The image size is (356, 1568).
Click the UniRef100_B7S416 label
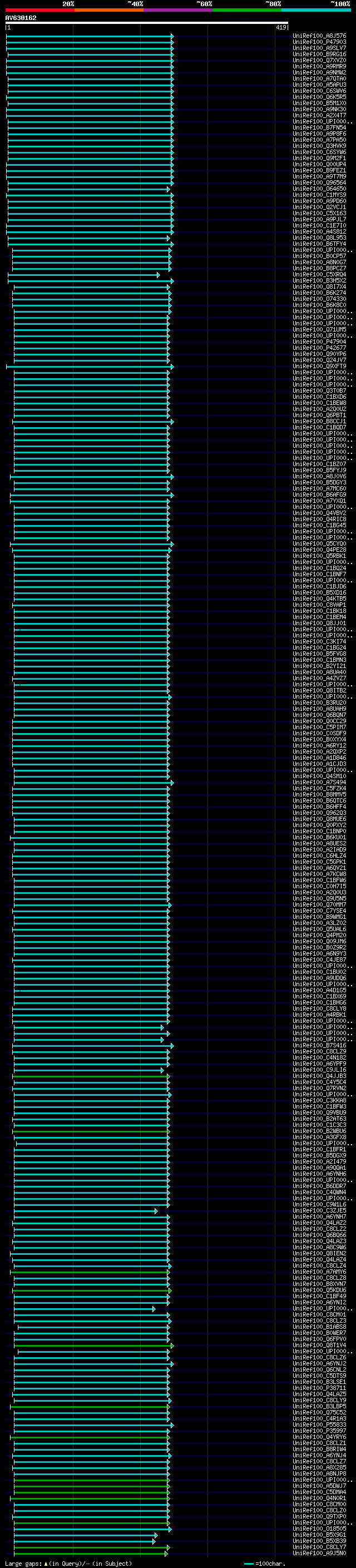[319, 1045]
